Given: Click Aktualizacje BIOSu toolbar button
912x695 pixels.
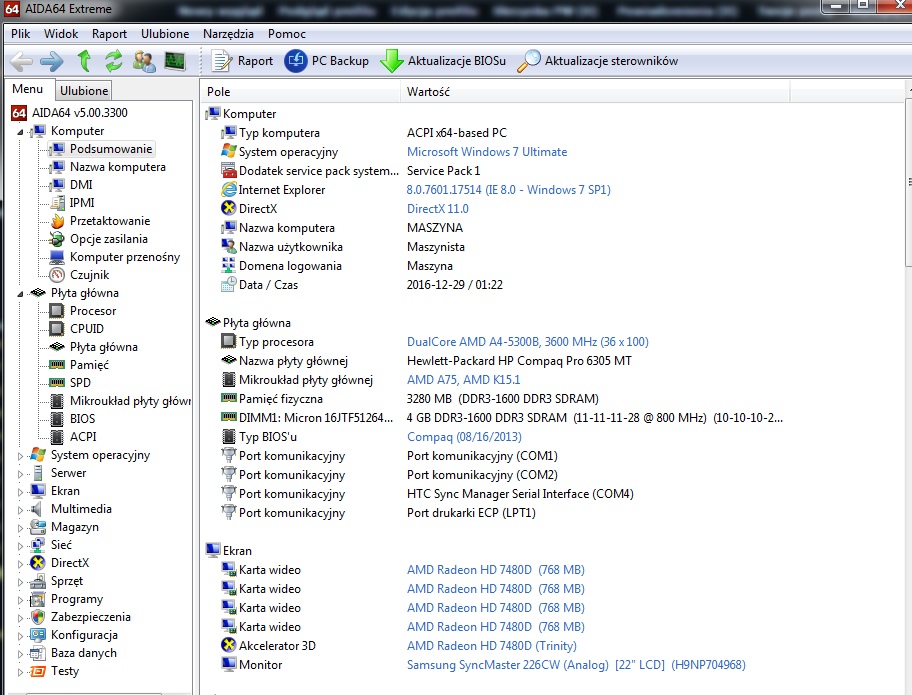Looking at the screenshot, I should coord(443,61).
